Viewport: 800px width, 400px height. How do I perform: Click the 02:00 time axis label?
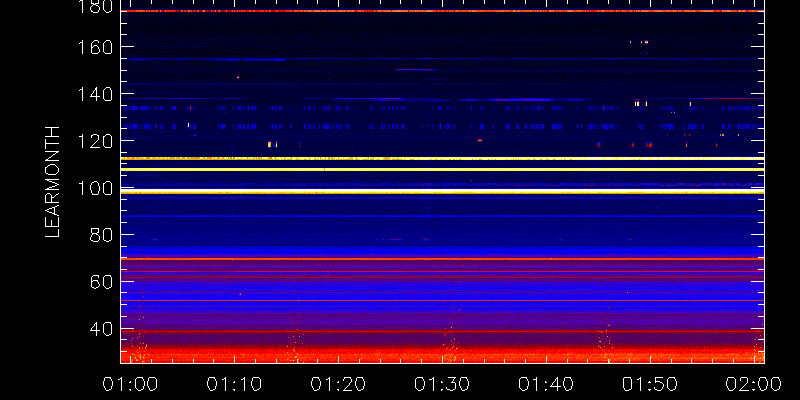pos(754,384)
